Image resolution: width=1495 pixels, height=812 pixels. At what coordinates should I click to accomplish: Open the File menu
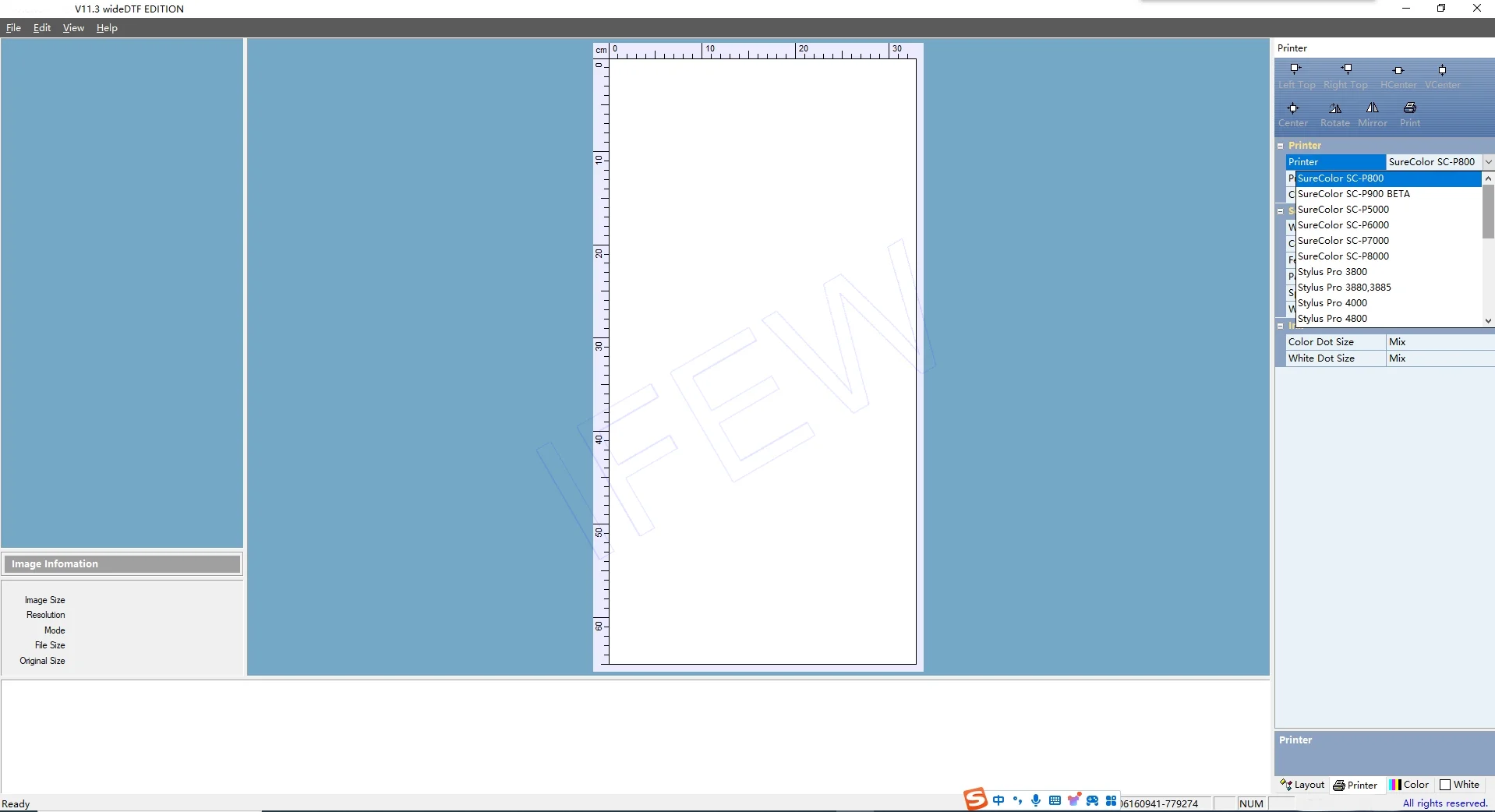13,28
